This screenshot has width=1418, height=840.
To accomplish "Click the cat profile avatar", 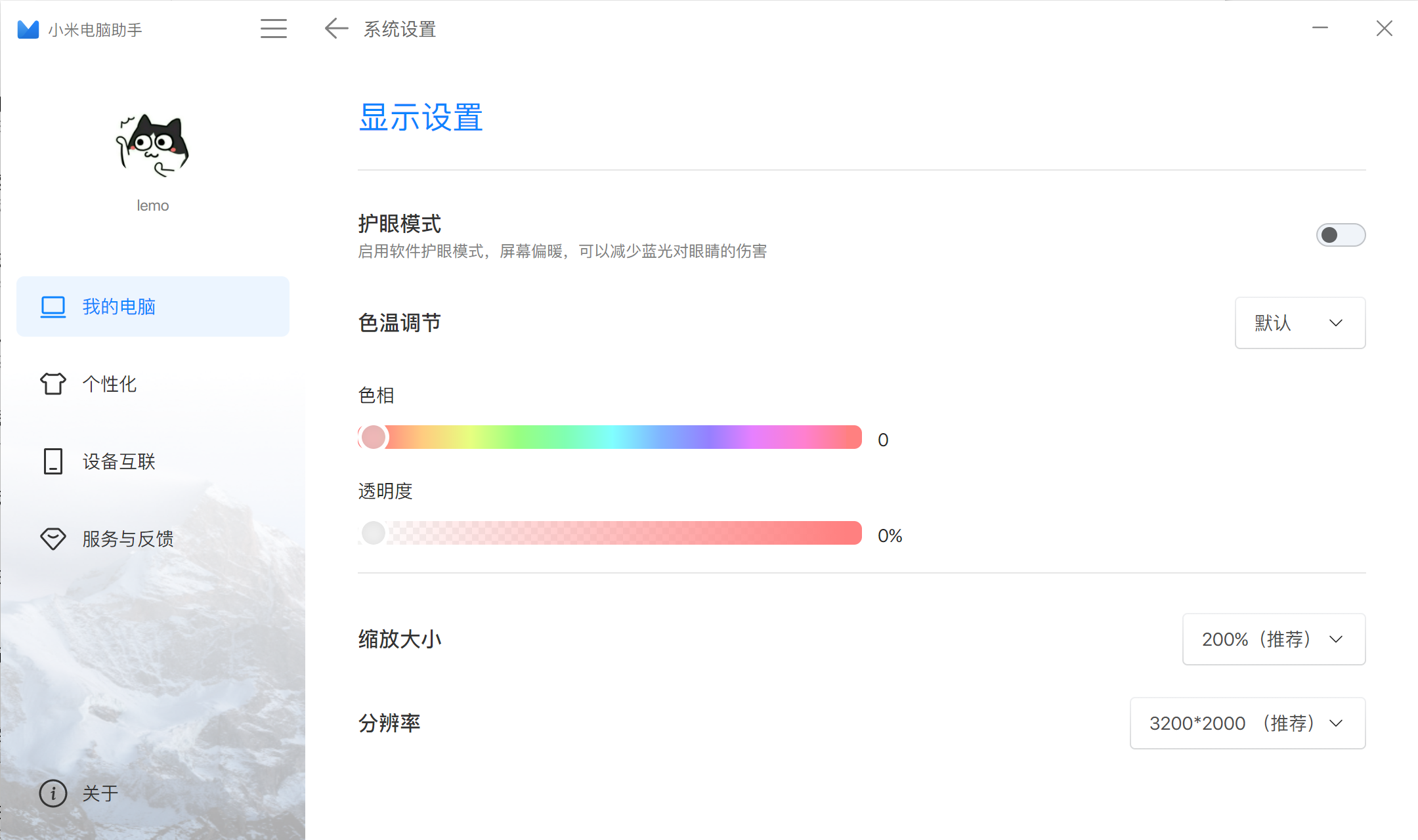I will (152, 145).
